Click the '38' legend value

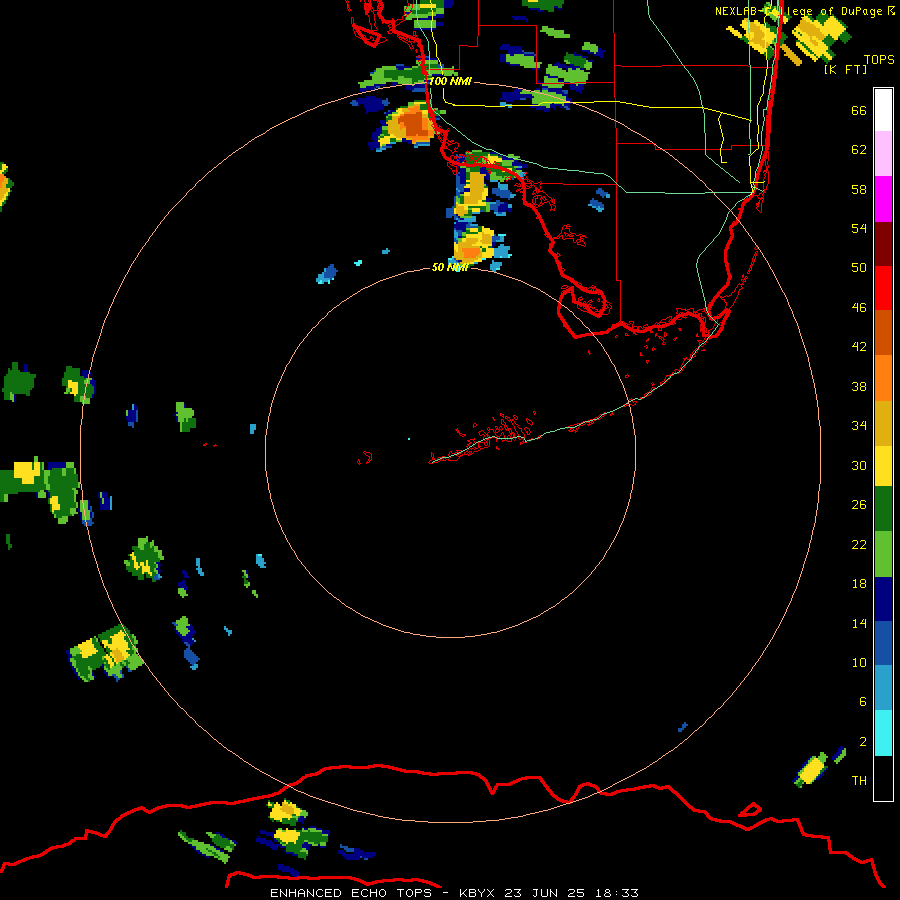(x=859, y=386)
